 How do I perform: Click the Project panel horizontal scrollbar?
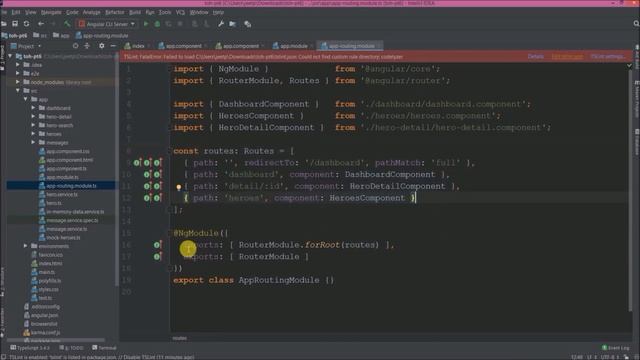click(x=57, y=340)
